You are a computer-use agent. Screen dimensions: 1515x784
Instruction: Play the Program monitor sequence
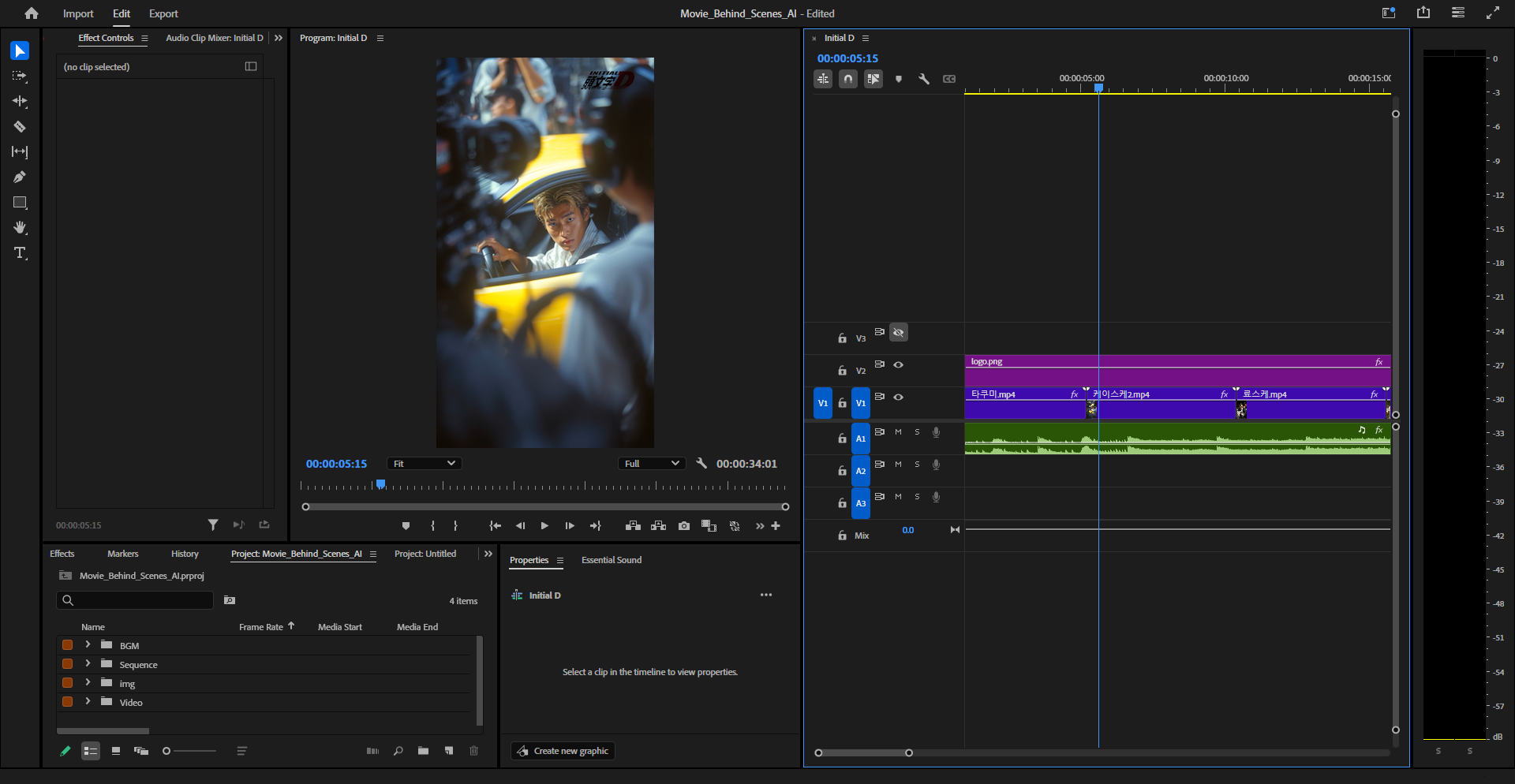544,526
